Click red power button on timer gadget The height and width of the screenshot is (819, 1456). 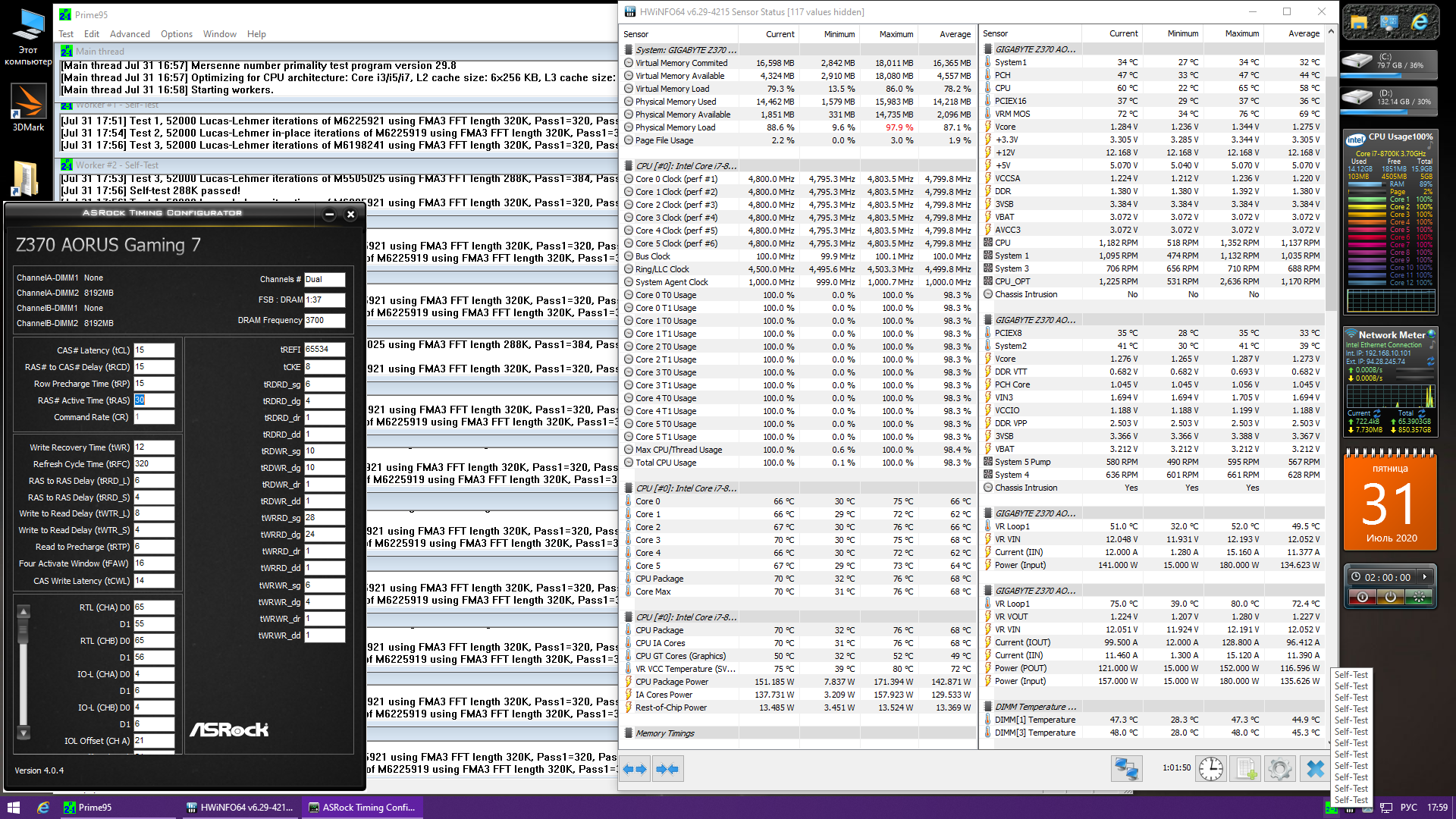[1363, 597]
